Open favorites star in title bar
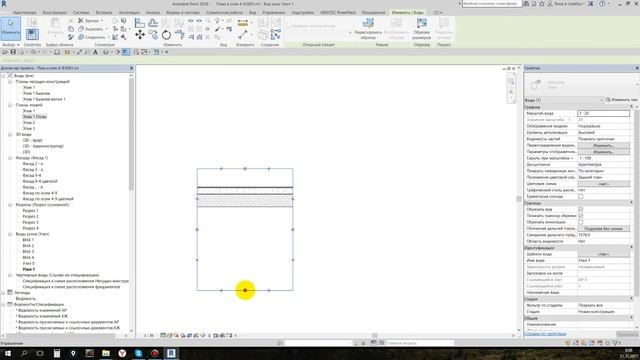The height and width of the screenshot is (360, 640). point(542,4)
